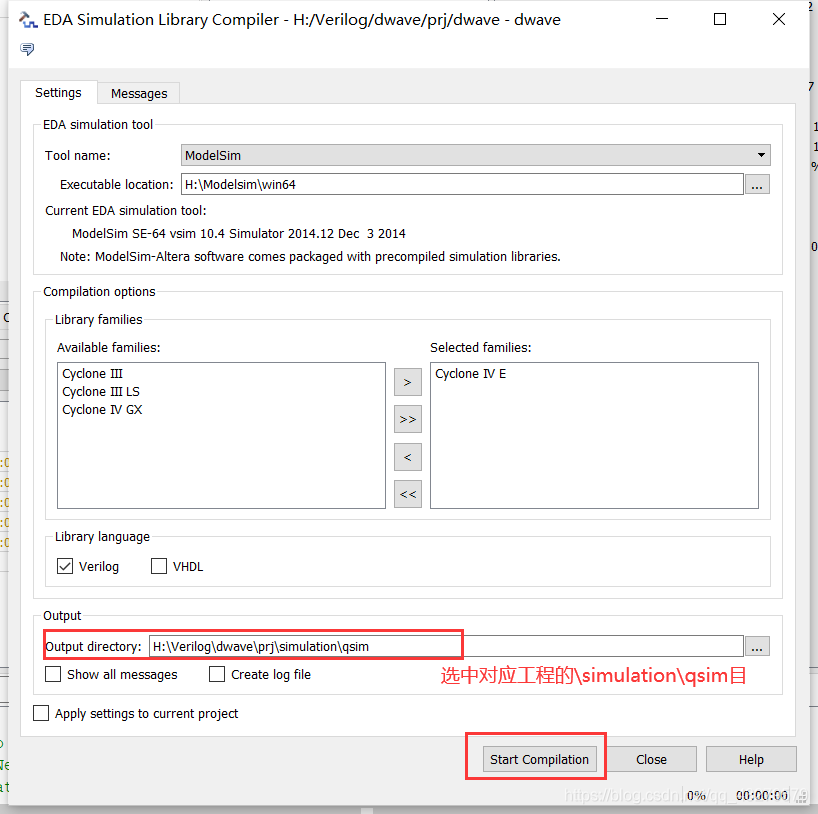The width and height of the screenshot is (818, 814).
Task: Toggle the Verilog library language checkbox
Action: tap(65, 566)
